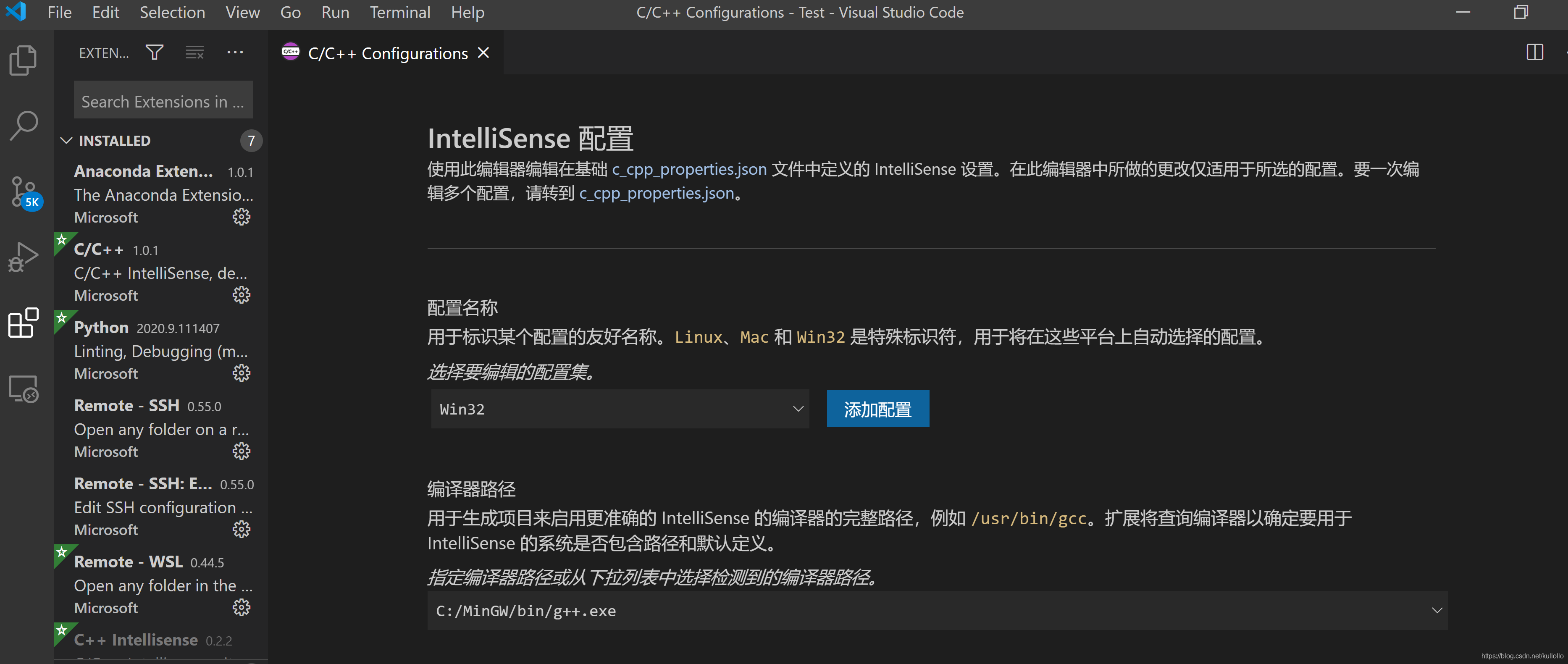Collapse the INSTALLED extensions section
Screen dimensions: 1568x664
pos(67,141)
